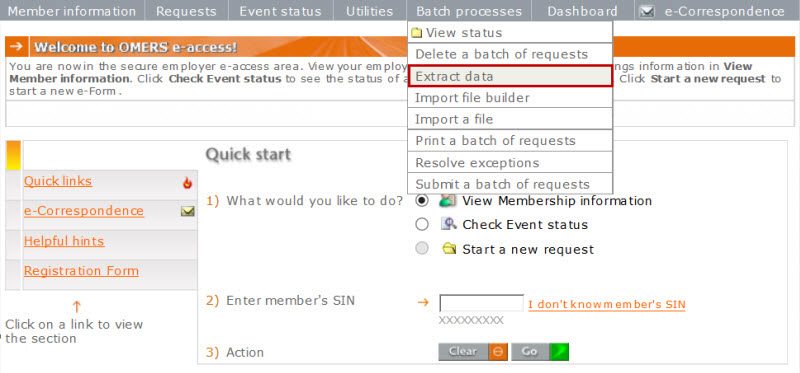
Task: Click the View Membership information person icon
Action: pyautogui.click(x=447, y=201)
